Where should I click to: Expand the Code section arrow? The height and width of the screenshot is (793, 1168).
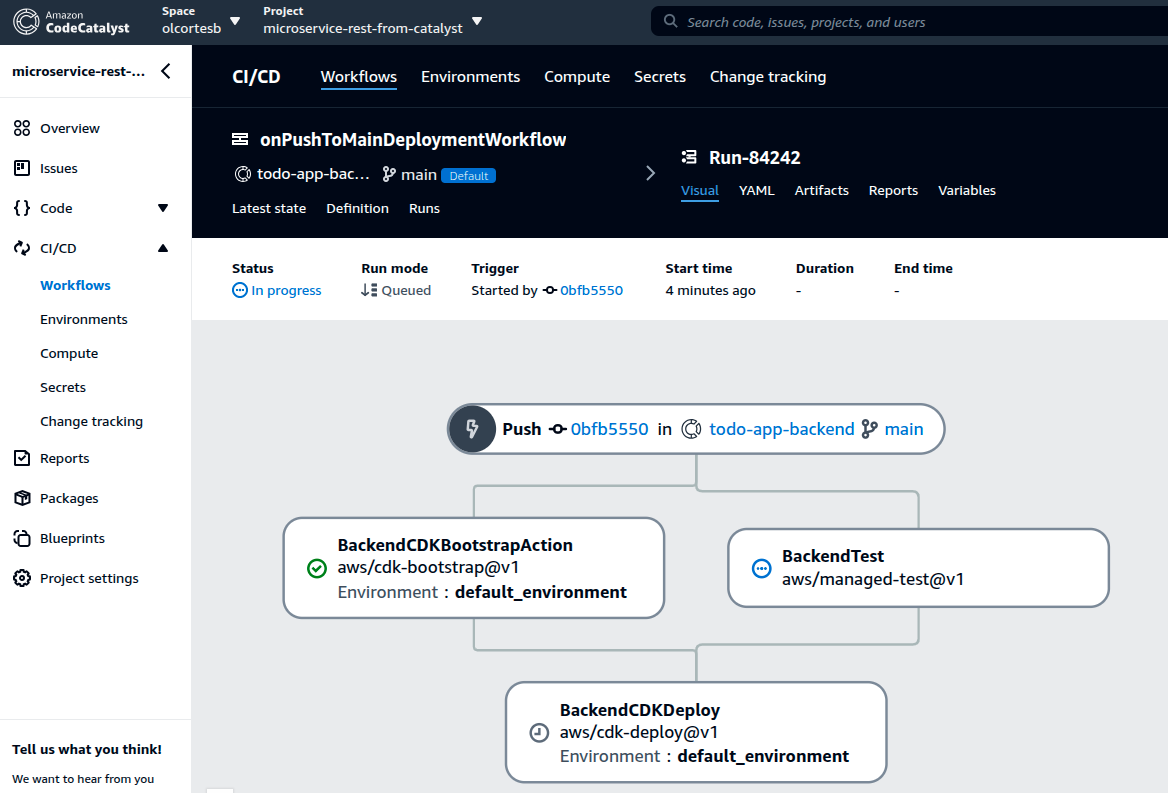point(163,208)
